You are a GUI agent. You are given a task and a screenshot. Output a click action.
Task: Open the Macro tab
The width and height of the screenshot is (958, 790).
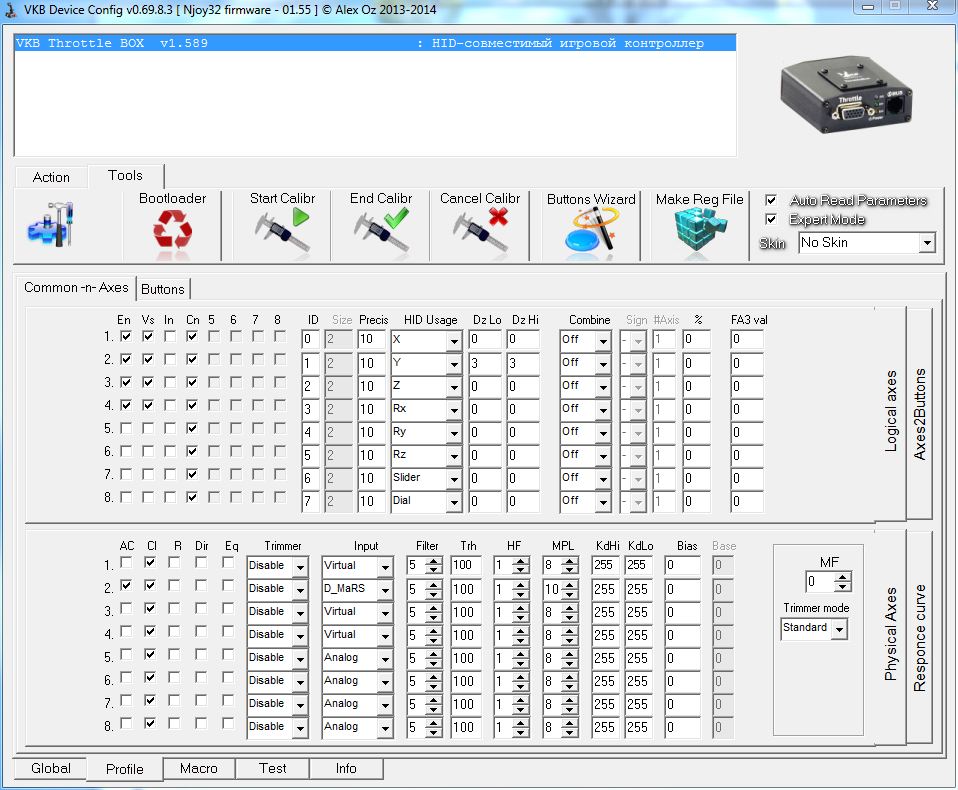[x=198, y=768]
